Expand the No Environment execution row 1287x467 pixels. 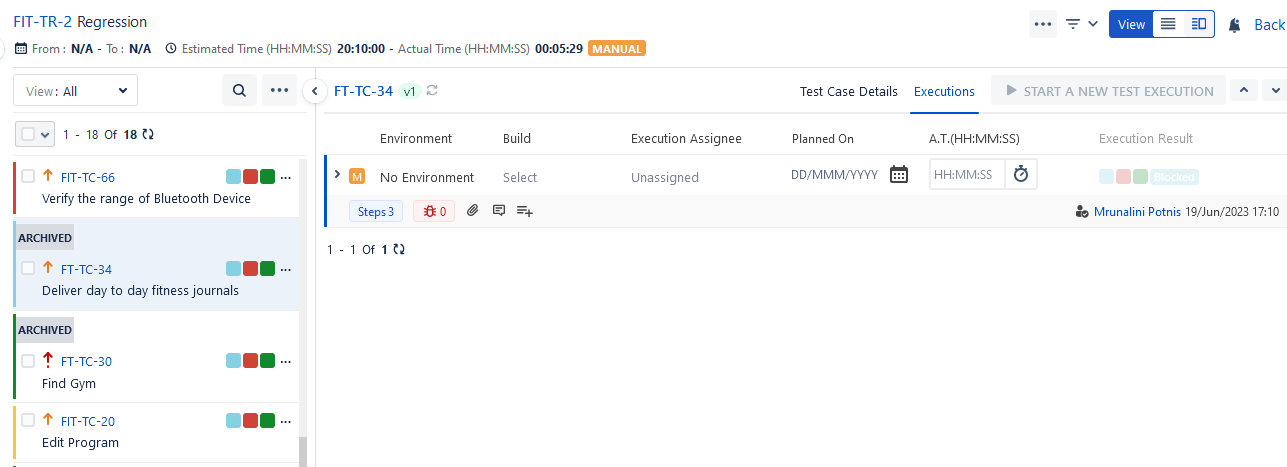click(337, 175)
